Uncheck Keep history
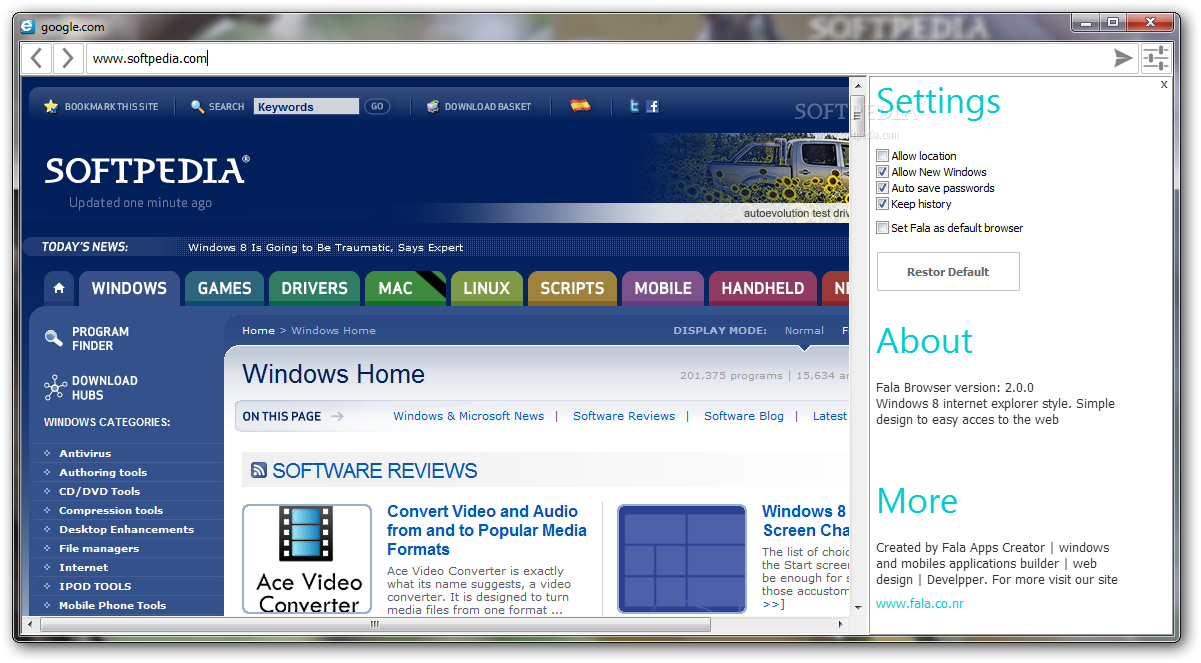The width and height of the screenshot is (1201, 663). point(882,204)
